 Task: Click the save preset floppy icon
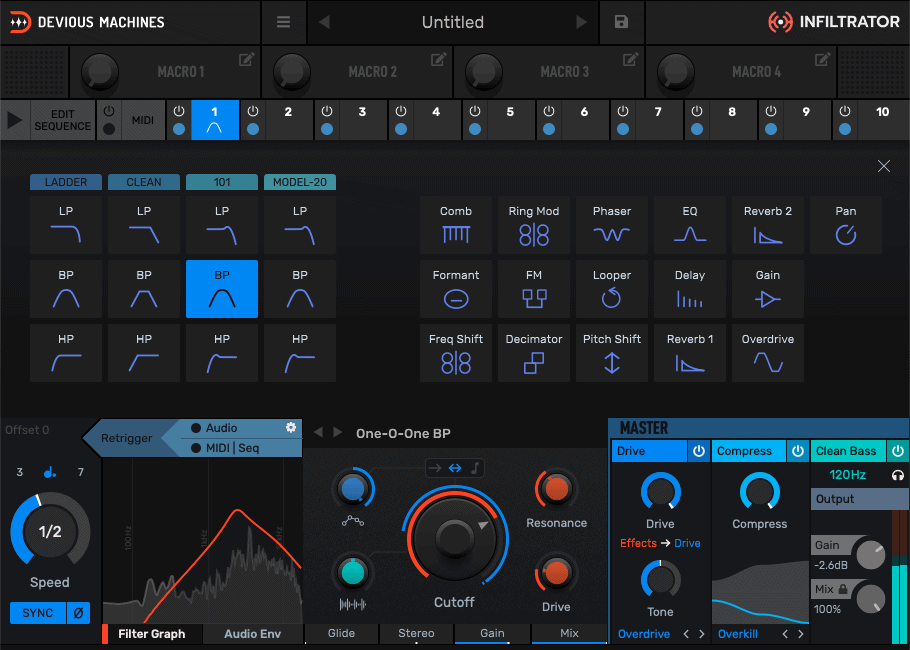pyautogui.click(x=621, y=22)
